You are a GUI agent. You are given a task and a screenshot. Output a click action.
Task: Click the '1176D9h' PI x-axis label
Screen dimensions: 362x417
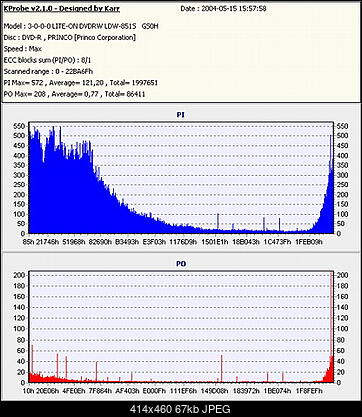pyautogui.click(x=183, y=242)
